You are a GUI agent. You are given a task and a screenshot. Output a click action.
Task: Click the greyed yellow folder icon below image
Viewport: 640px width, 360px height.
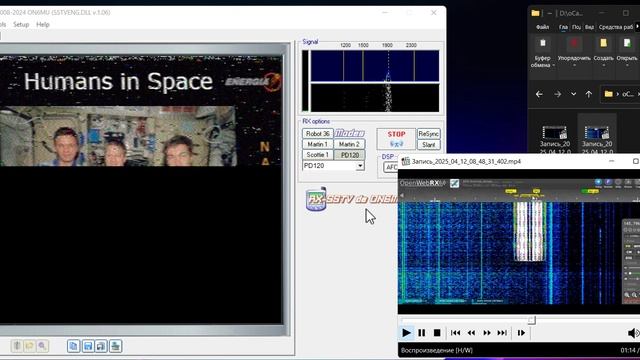tap(29, 346)
